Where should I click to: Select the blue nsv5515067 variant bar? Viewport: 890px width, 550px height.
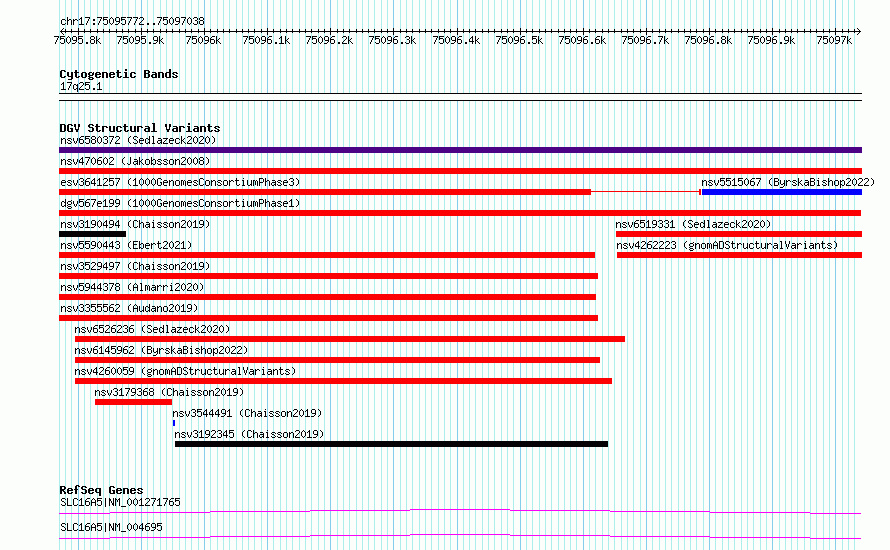(782, 192)
